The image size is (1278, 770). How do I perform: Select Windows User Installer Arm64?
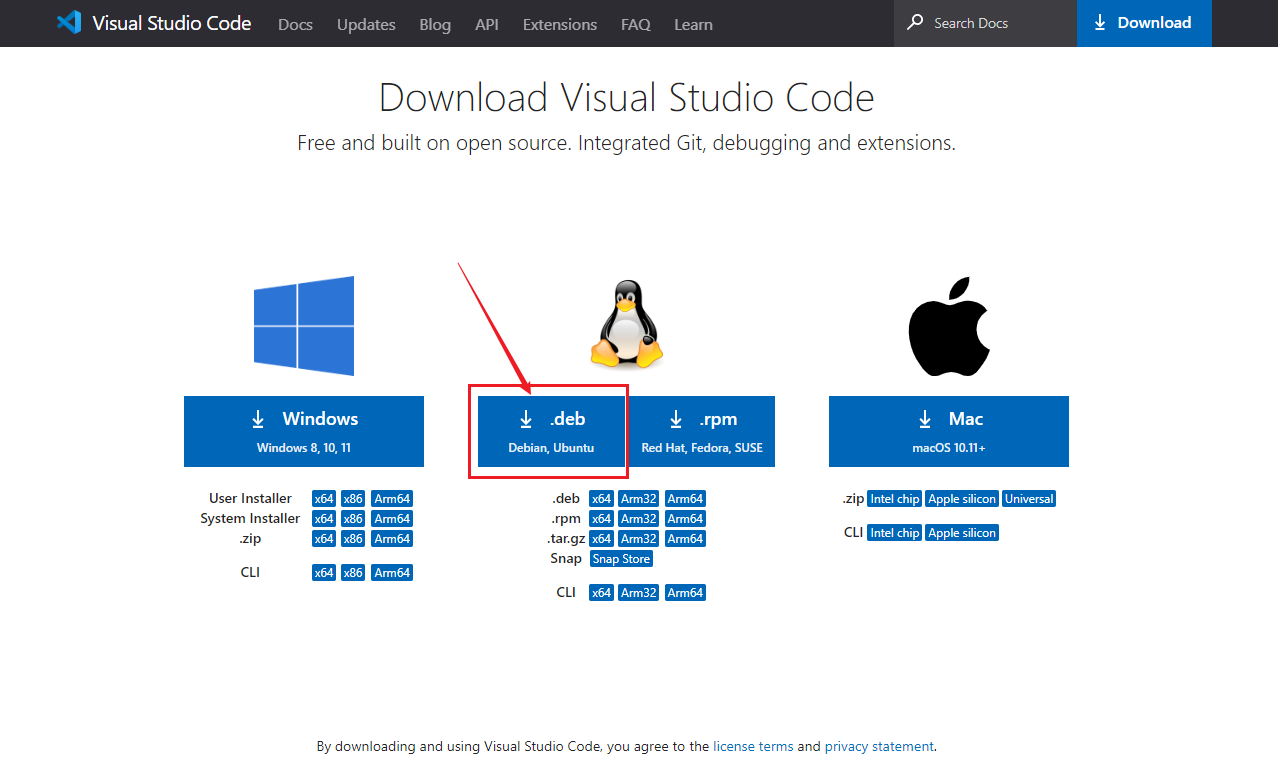tap(392, 499)
